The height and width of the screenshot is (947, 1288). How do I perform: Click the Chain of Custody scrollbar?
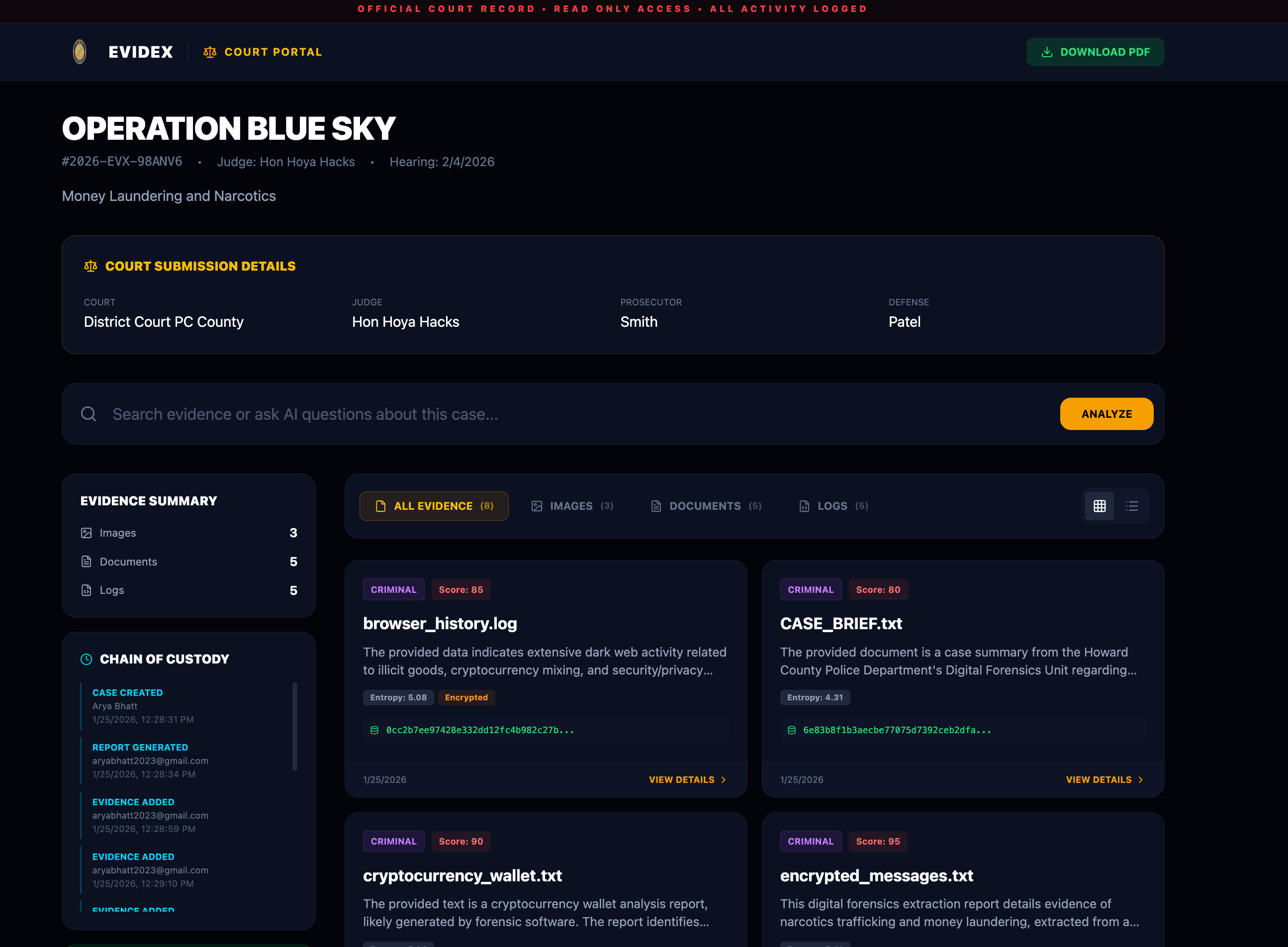[x=294, y=726]
